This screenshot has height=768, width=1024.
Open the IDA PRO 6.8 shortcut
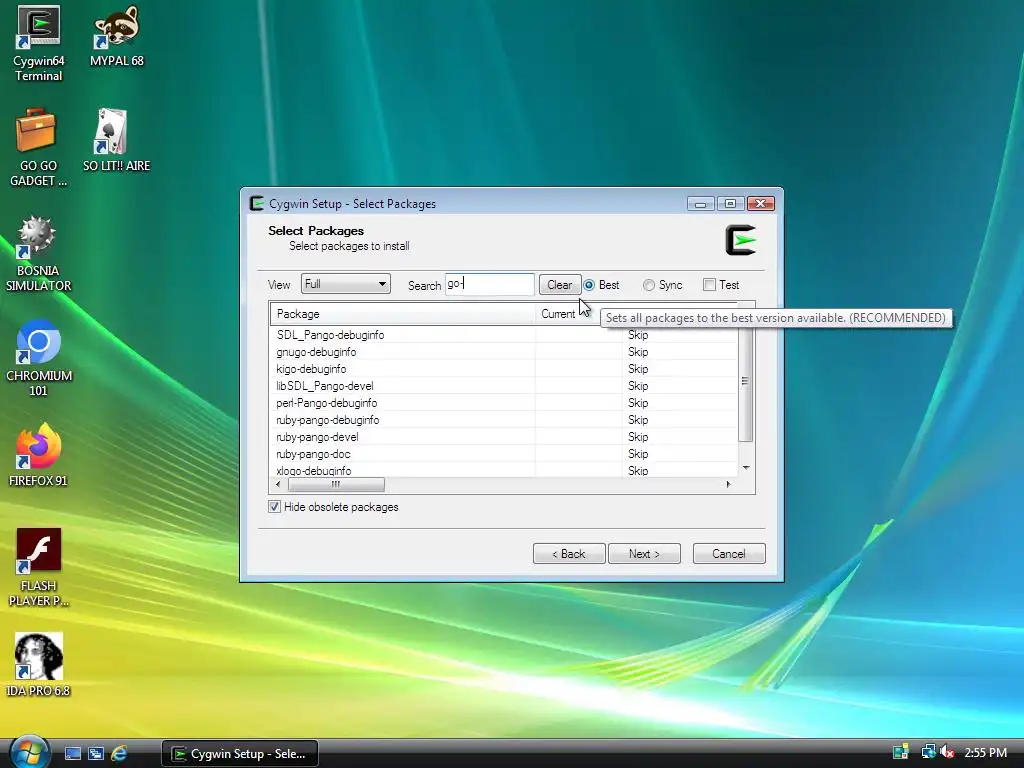click(x=39, y=665)
